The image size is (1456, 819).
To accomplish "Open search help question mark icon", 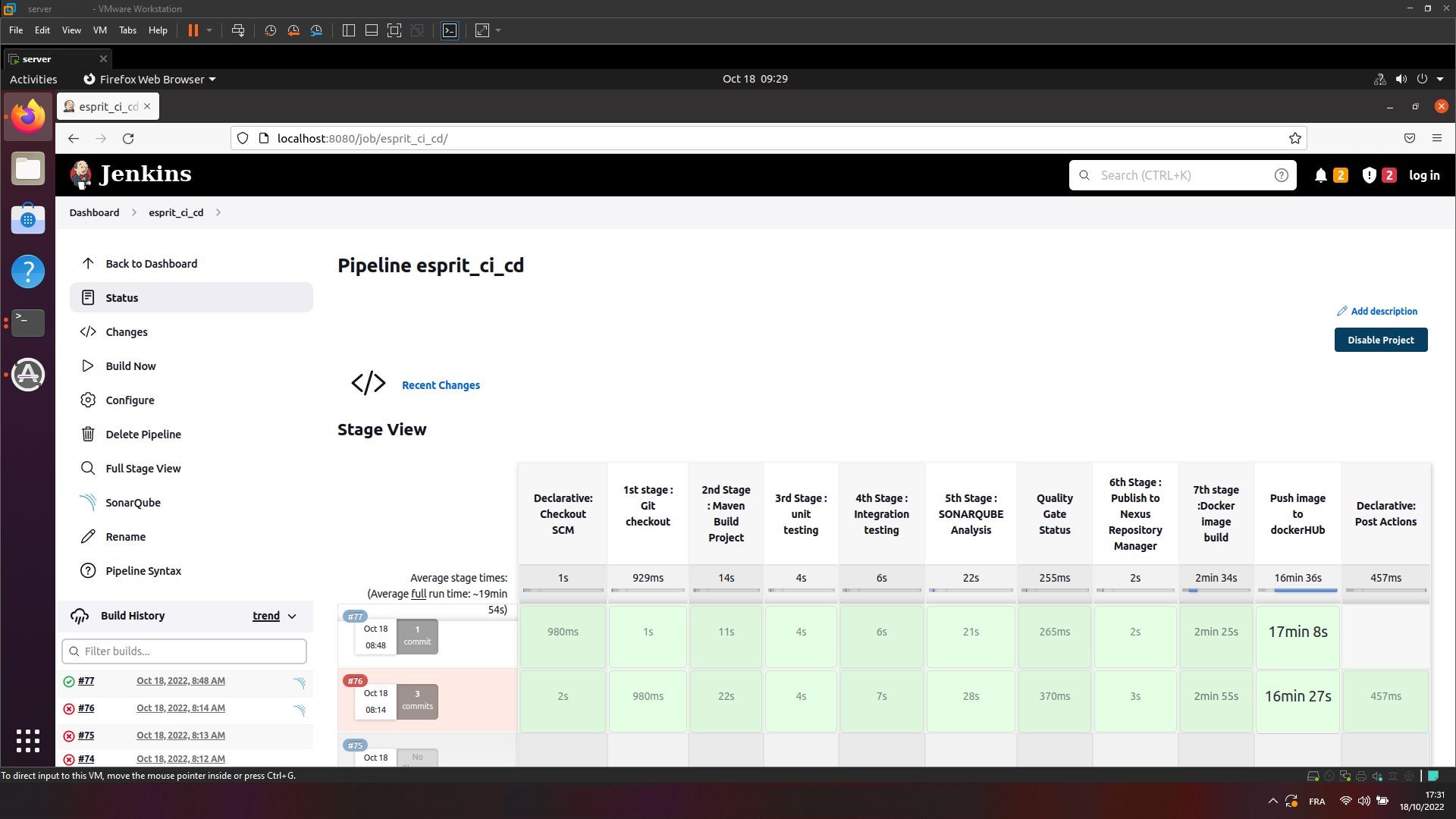I will [x=1281, y=175].
